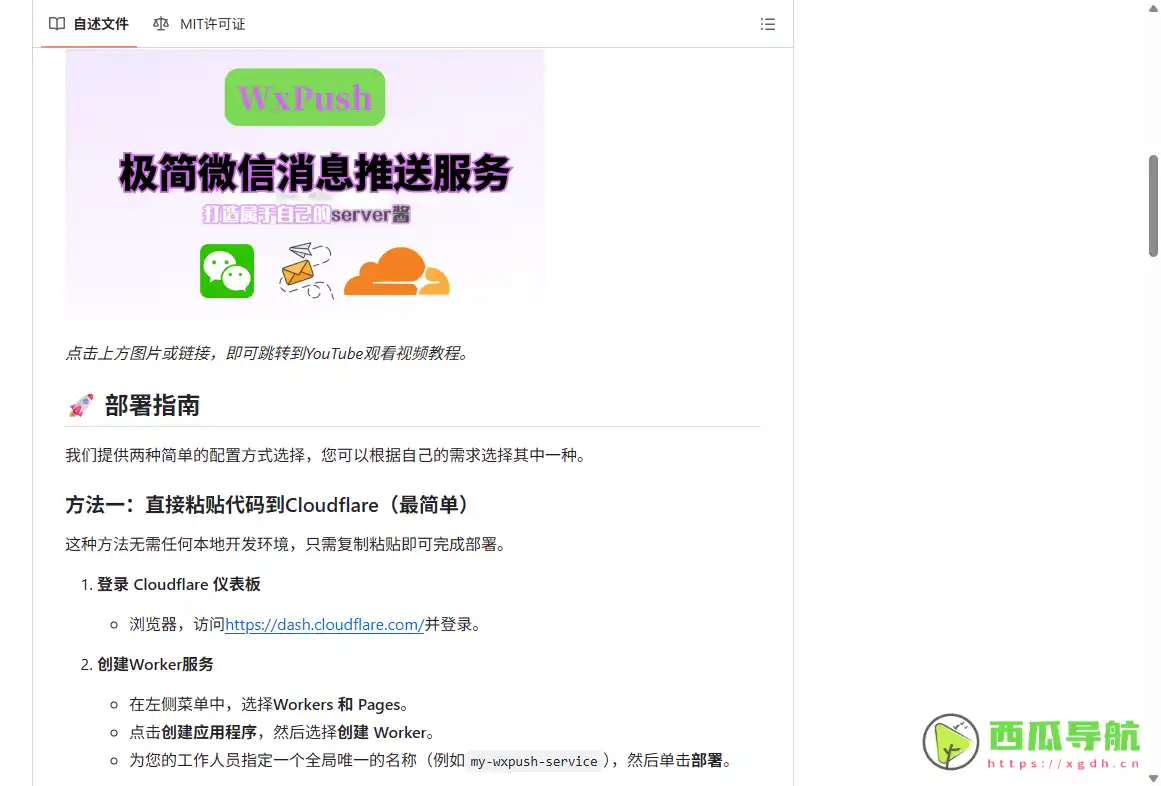This screenshot has height=786, width=1161.
Task: Open the table of contents outline icon
Action: click(x=768, y=24)
